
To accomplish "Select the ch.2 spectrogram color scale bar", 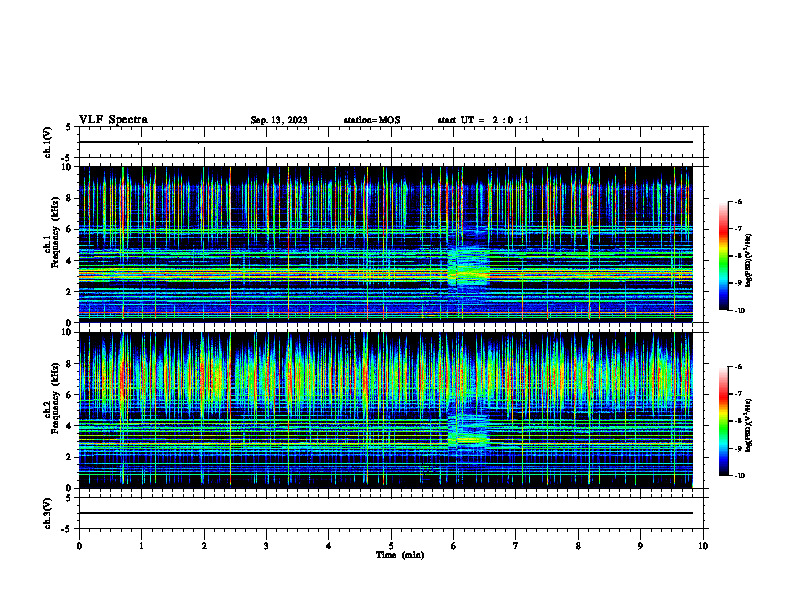I will pyautogui.click(x=723, y=421).
